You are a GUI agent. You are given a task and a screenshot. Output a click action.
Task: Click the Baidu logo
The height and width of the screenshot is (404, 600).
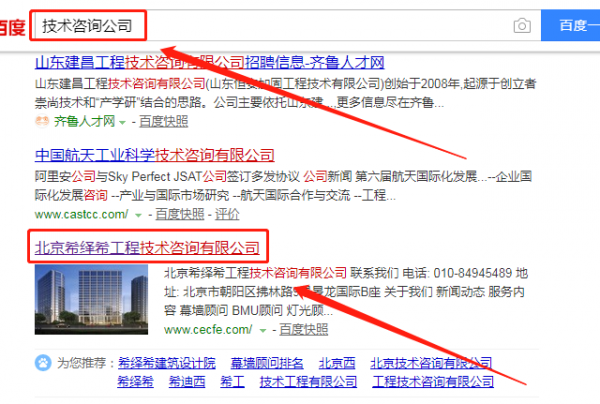pyautogui.click(x=13, y=26)
